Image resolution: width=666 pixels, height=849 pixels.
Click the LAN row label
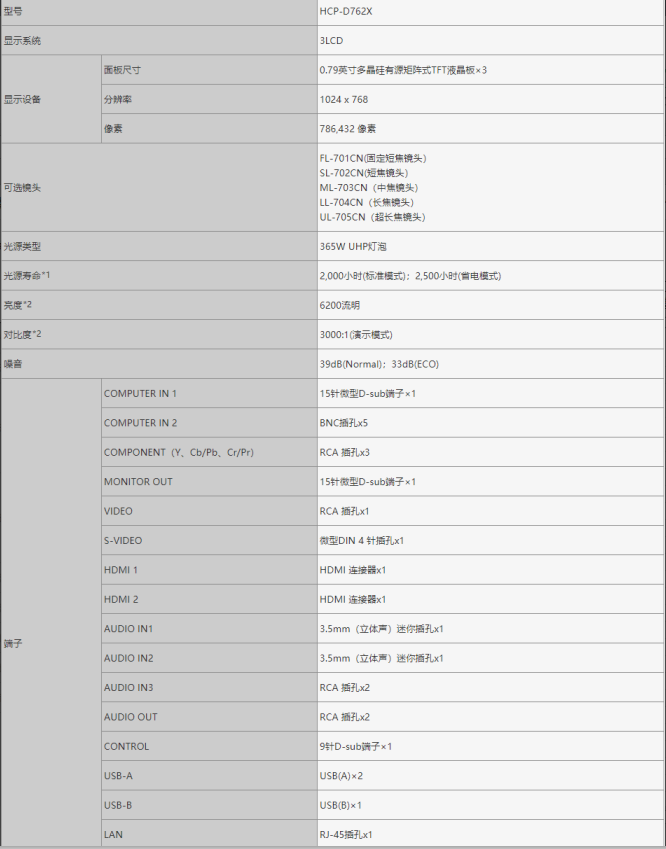tap(113, 834)
